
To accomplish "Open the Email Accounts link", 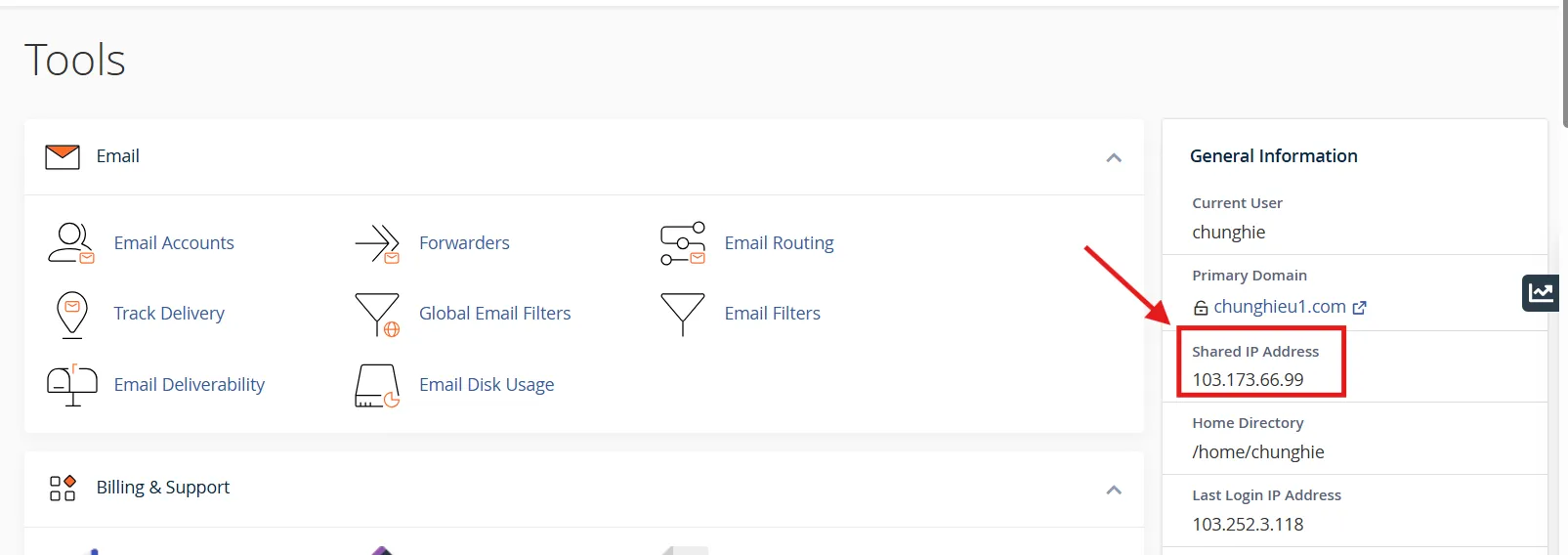I will 174,243.
